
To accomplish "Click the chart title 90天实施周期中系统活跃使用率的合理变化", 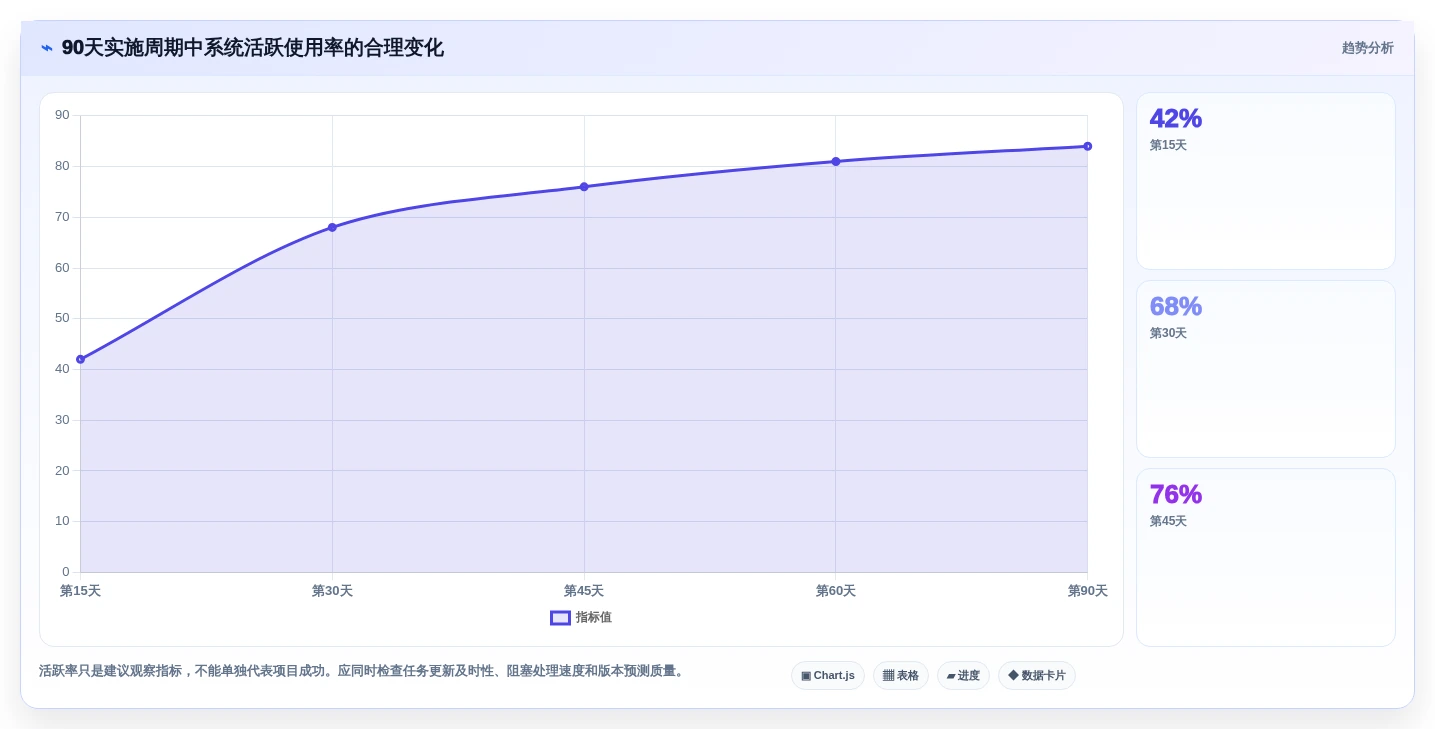I will 252,48.
